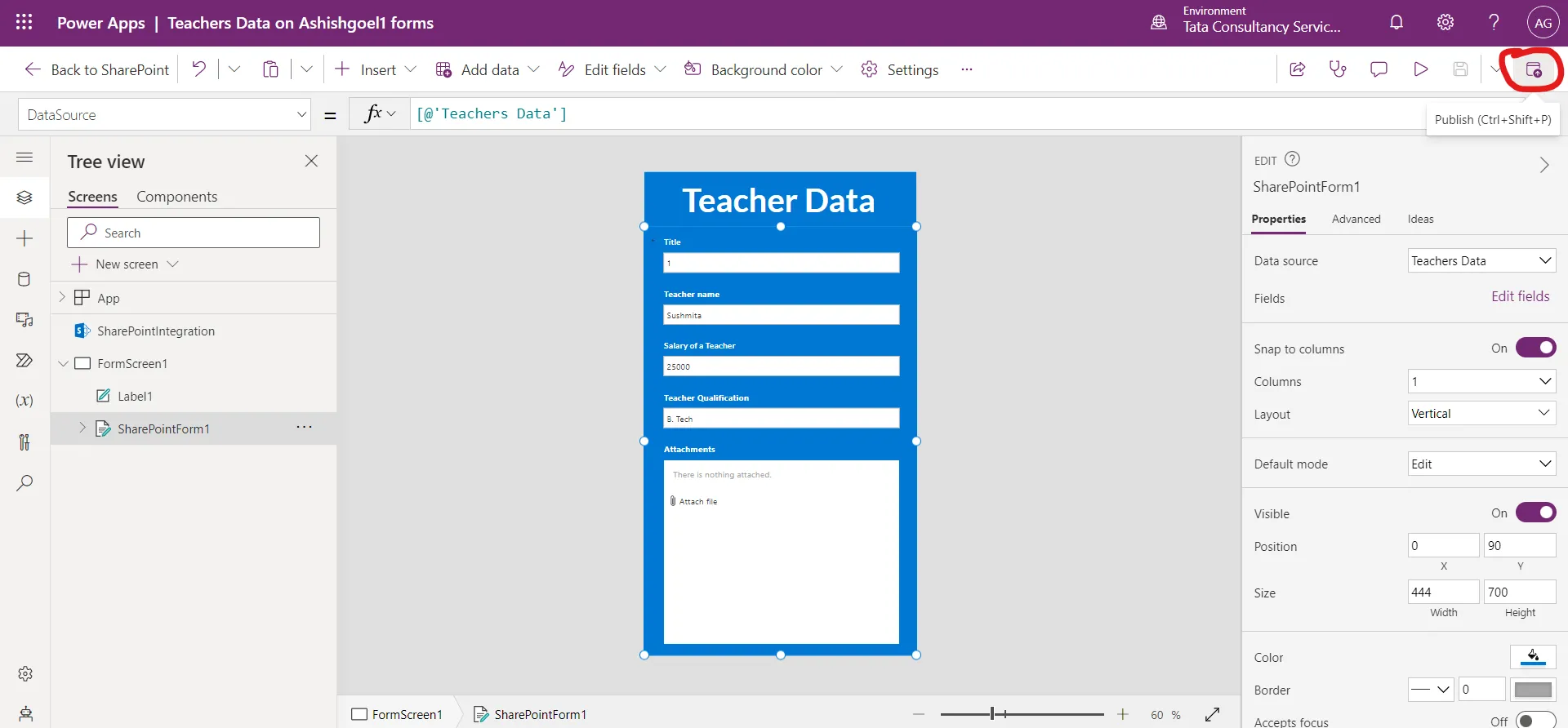Open the Tree view layers icon

click(x=24, y=198)
